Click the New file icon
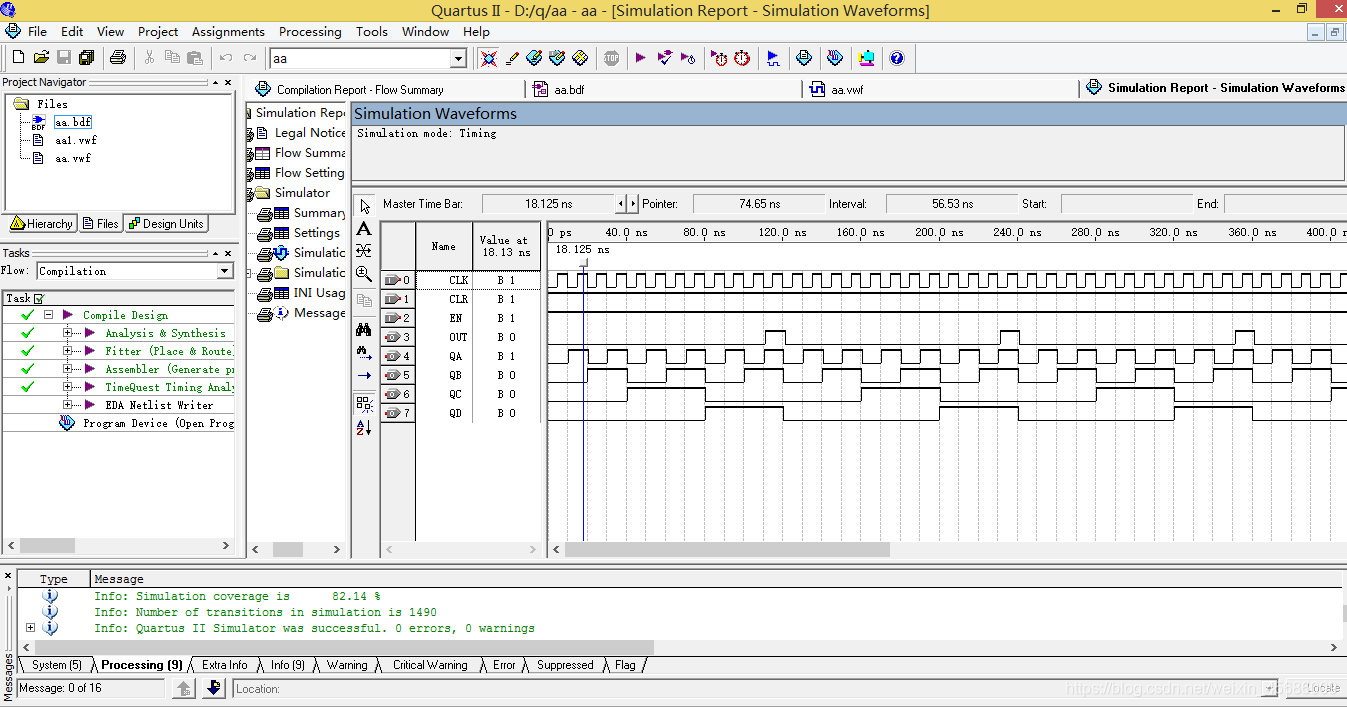Screen dimensions: 1347x707 coord(19,58)
